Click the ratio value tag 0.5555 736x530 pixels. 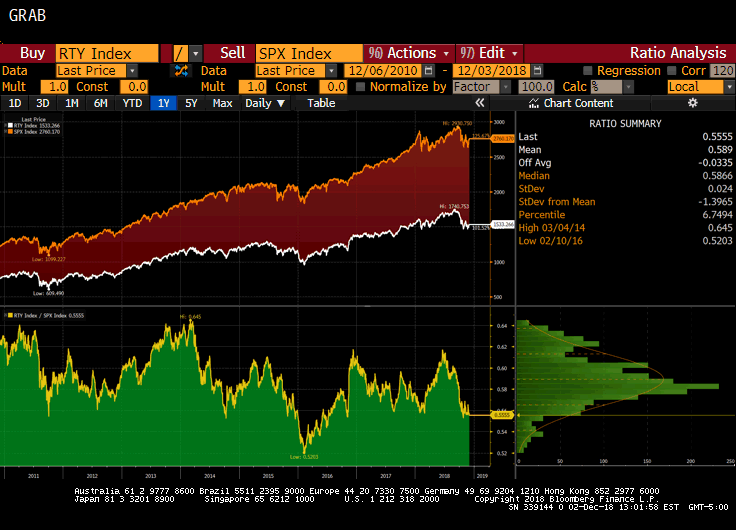tap(502, 415)
